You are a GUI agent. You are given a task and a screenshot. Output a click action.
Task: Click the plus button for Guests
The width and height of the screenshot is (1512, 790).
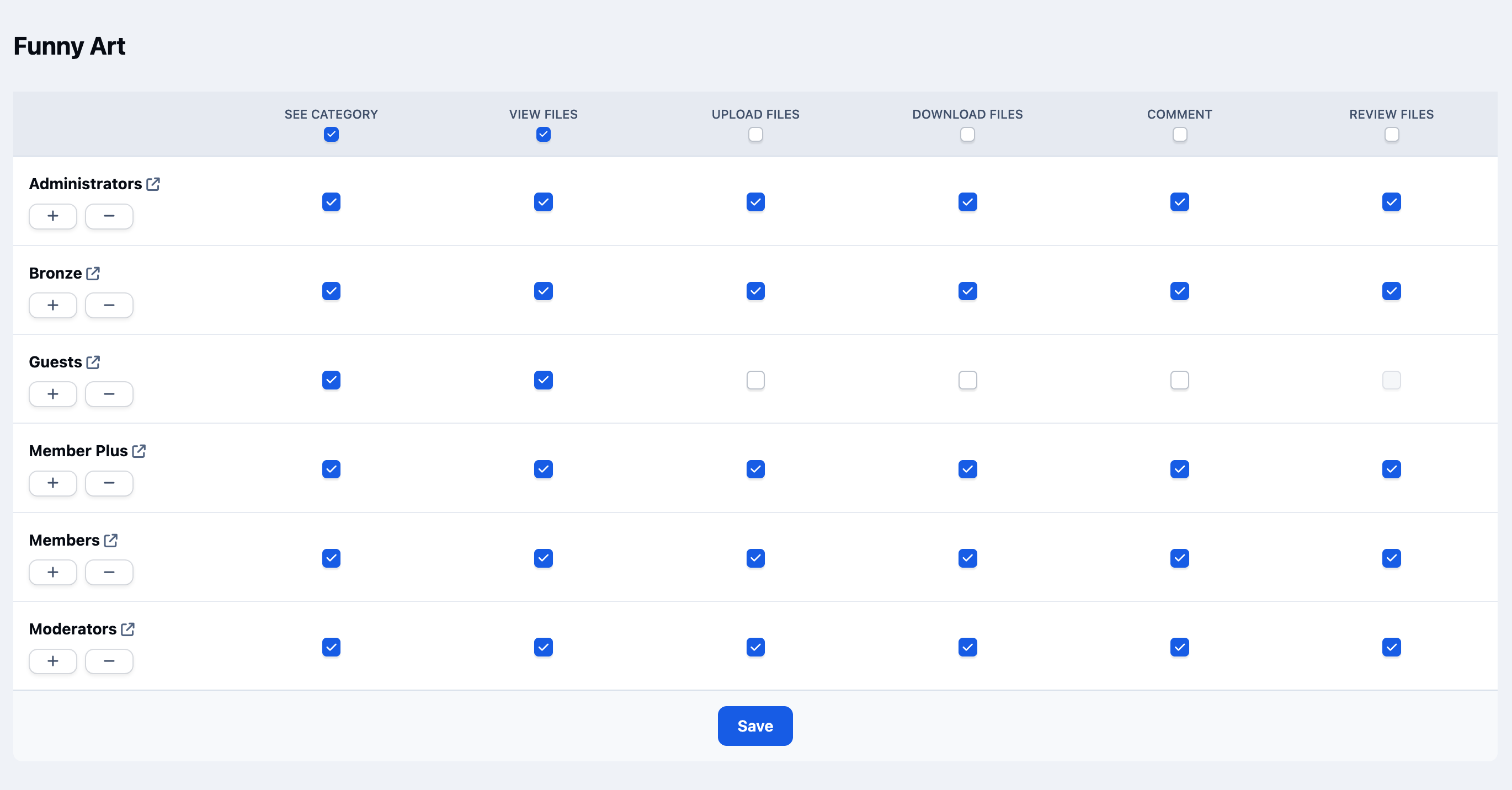[x=53, y=394]
